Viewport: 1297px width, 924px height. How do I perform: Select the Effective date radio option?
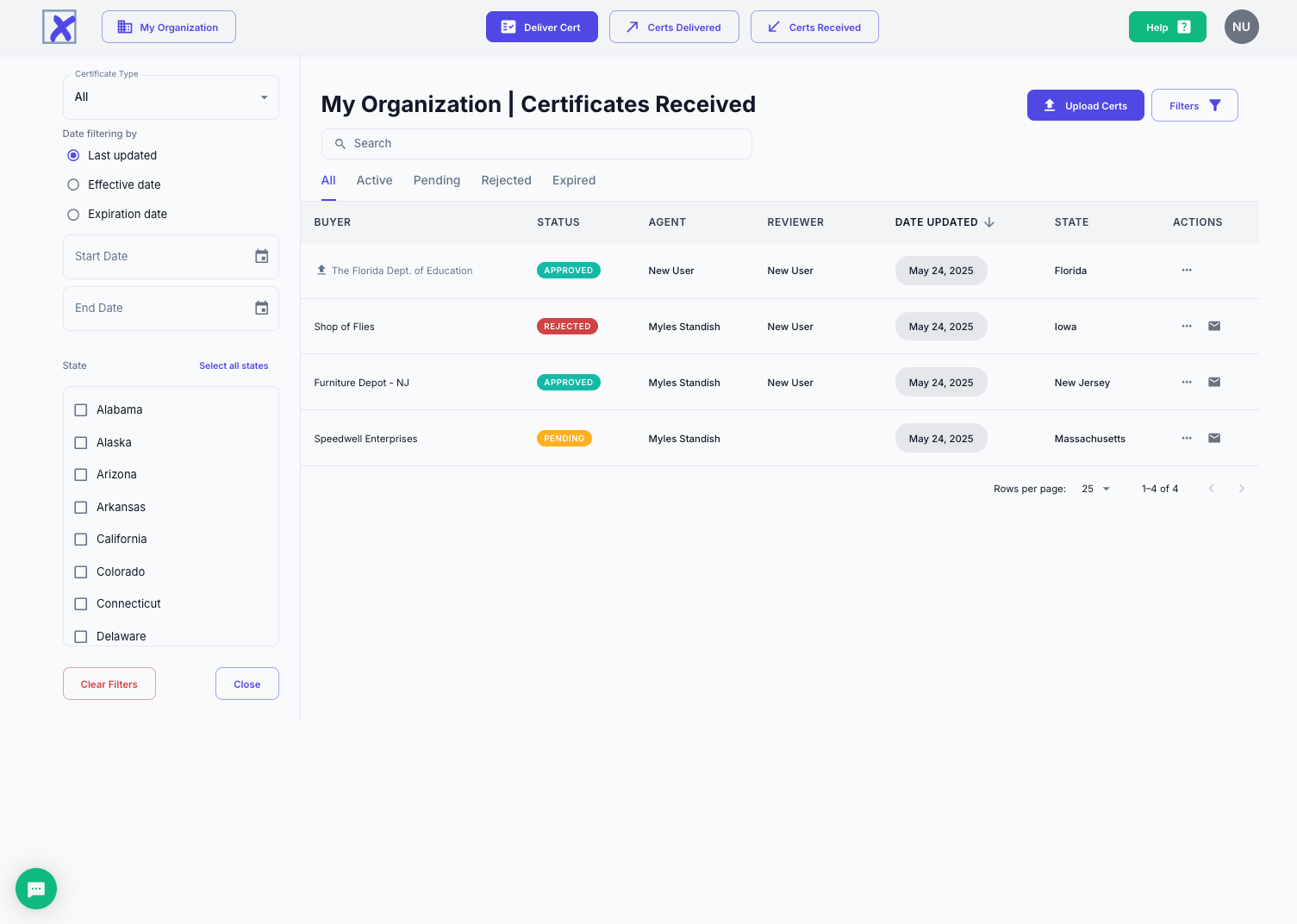(x=73, y=184)
